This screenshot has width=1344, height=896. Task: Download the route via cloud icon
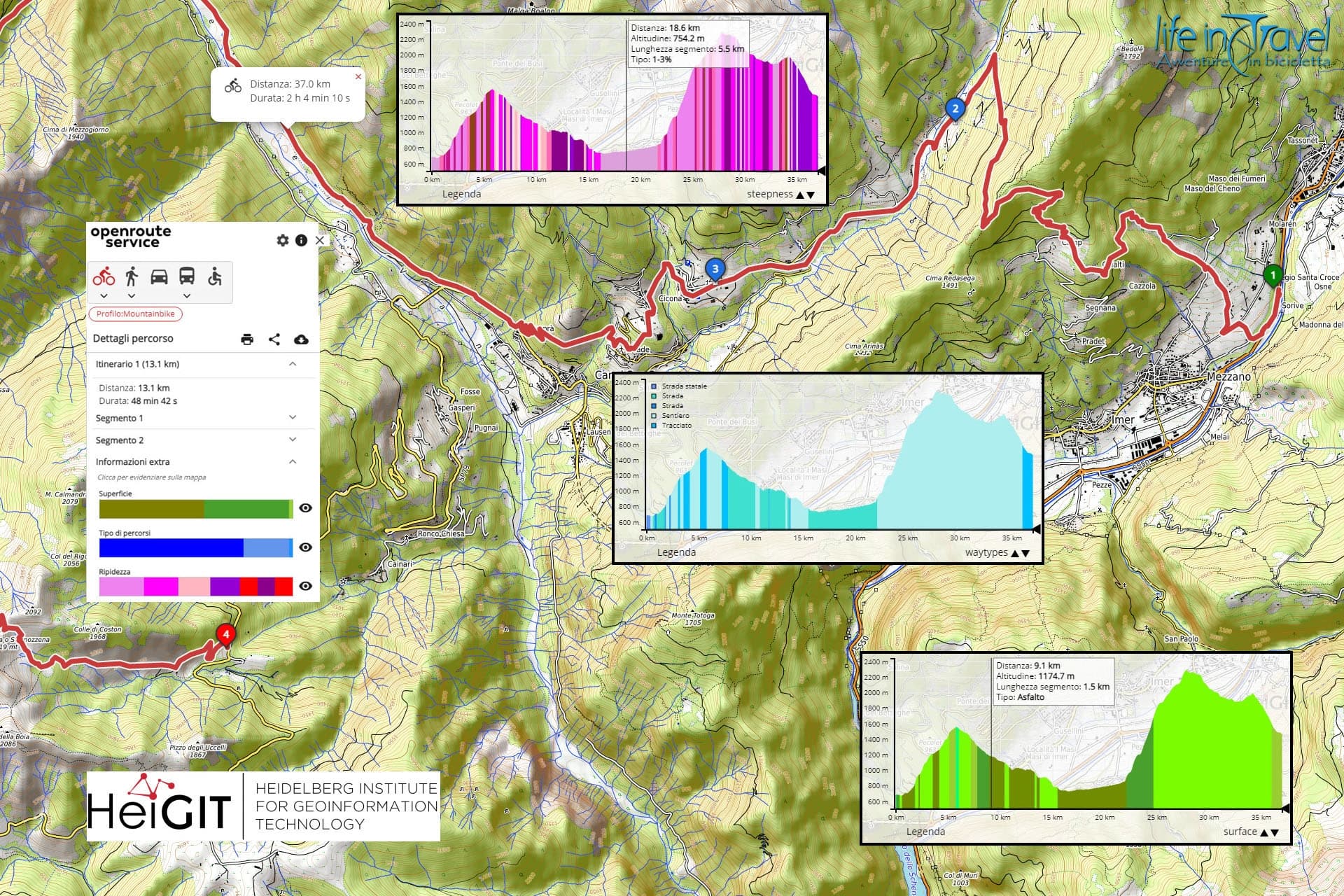coord(301,339)
